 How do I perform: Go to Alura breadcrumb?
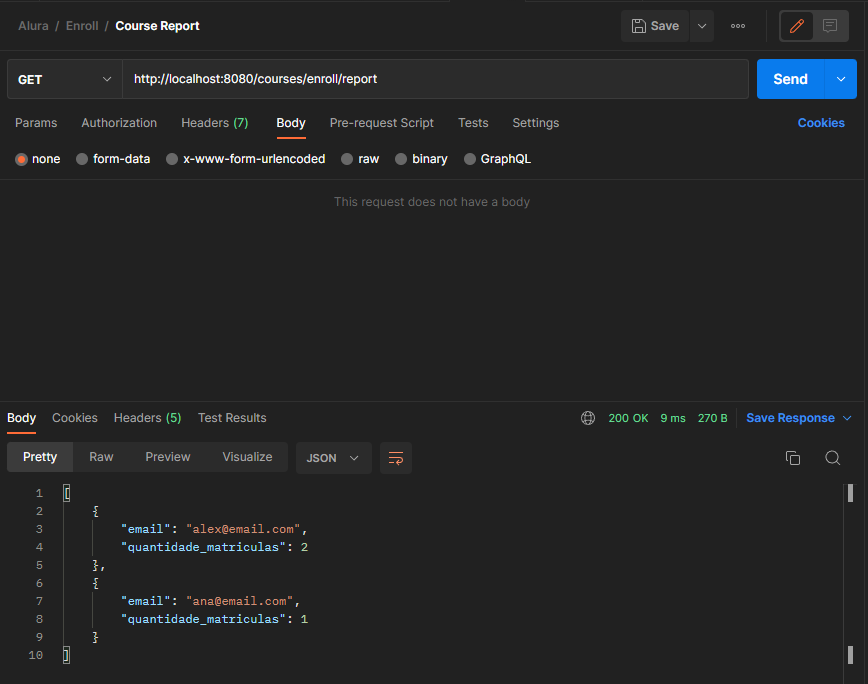33,26
